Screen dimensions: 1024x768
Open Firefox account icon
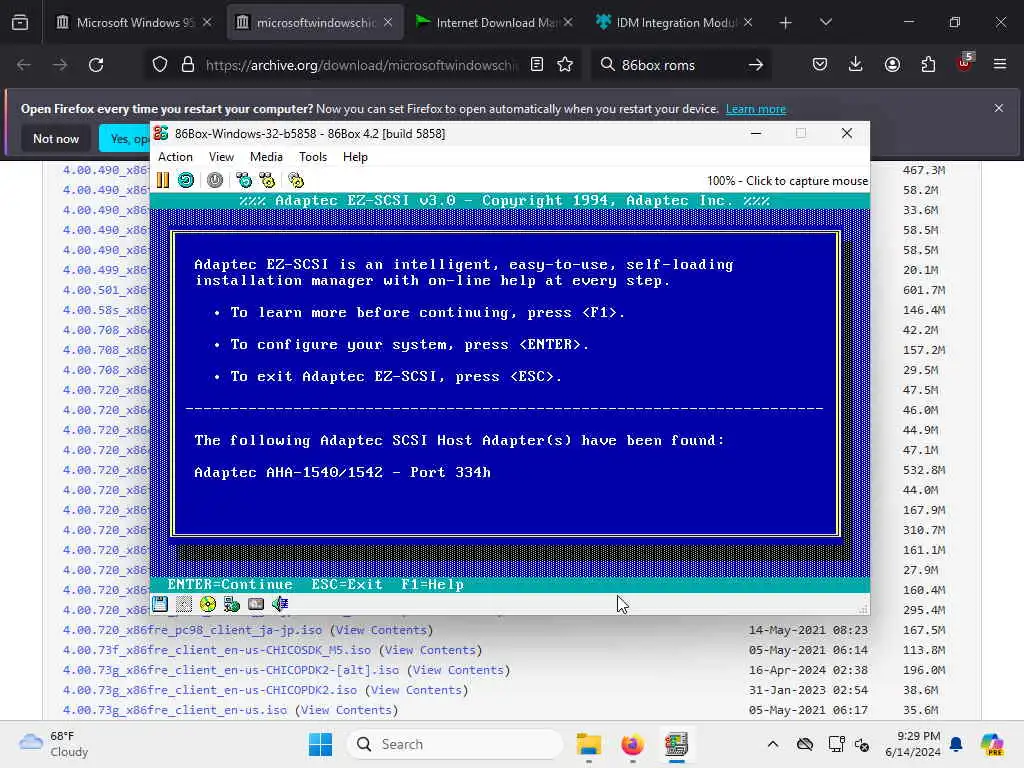coord(892,65)
